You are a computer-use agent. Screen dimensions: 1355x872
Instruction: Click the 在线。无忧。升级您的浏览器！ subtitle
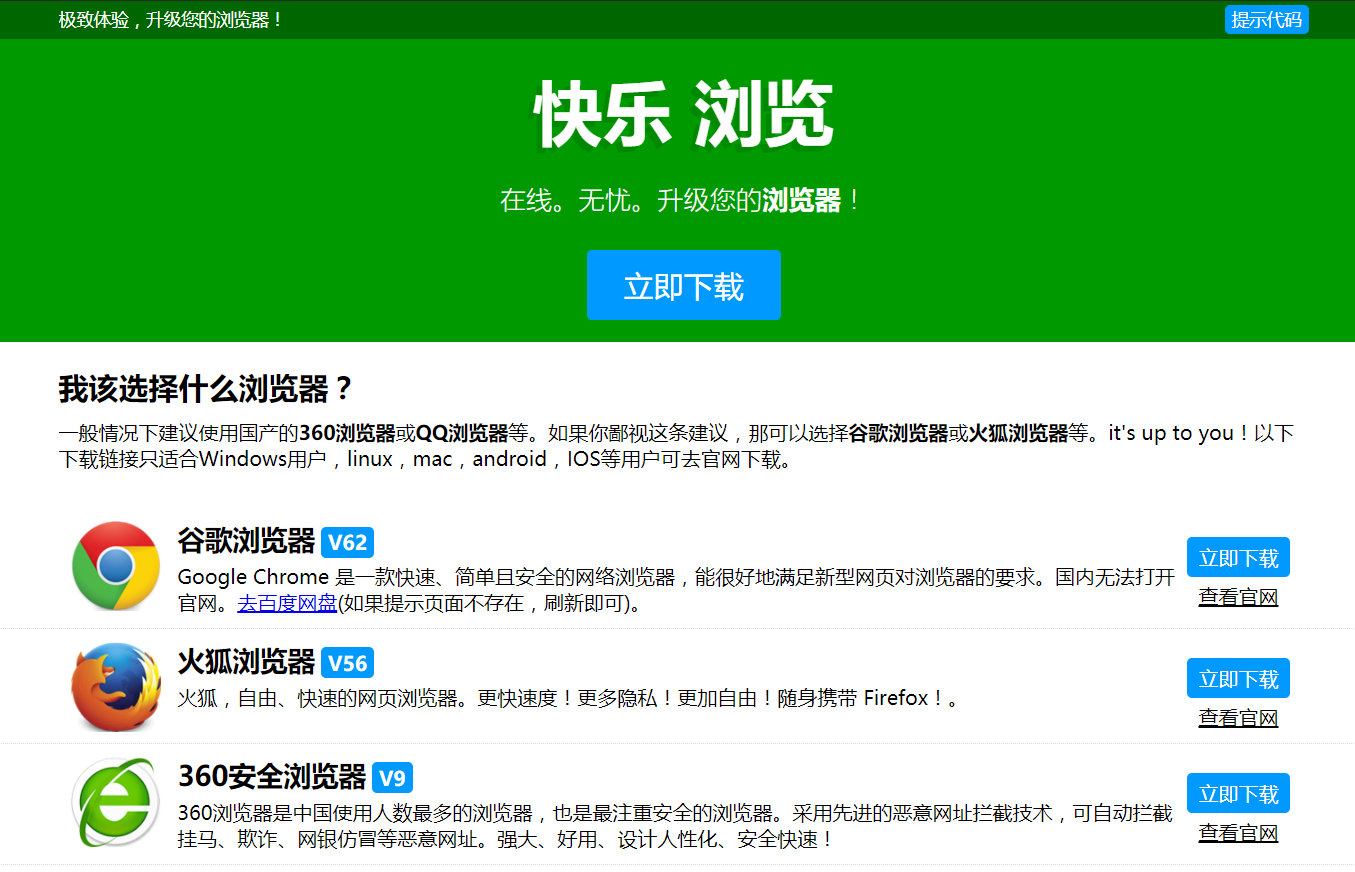pos(681,200)
